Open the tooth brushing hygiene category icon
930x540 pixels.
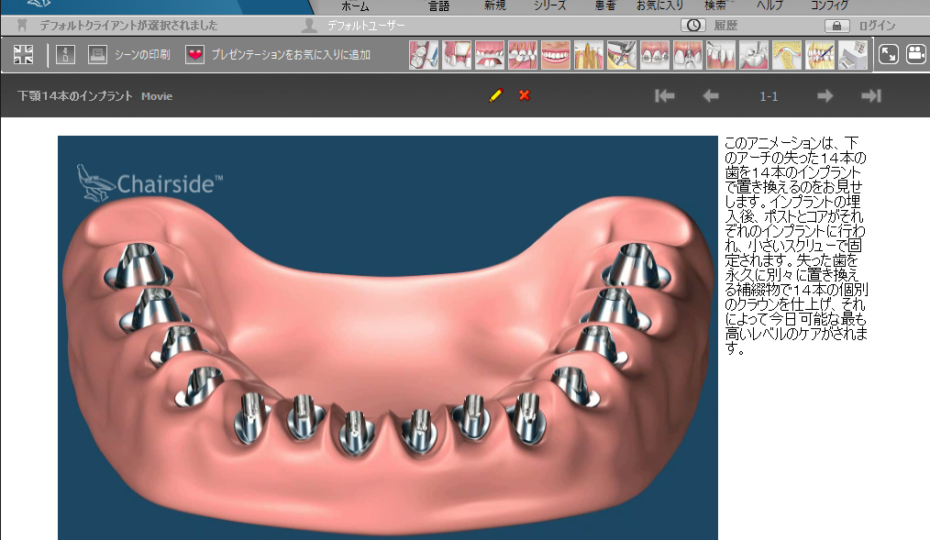pos(423,55)
